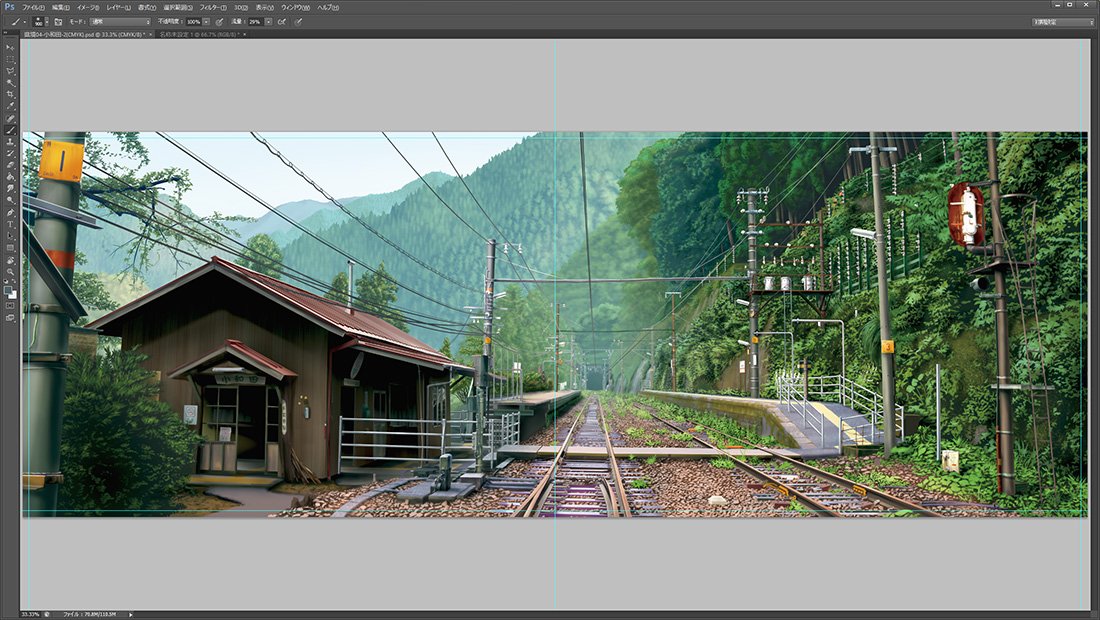
Task: Change the screen mode icon
Action: click(x=10, y=318)
